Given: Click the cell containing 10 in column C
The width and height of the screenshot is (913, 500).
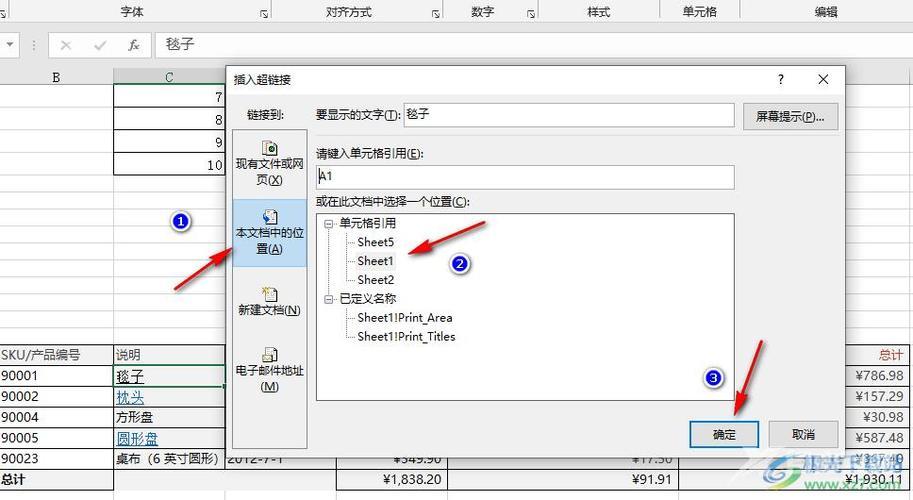Looking at the screenshot, I should pos(169,164).
